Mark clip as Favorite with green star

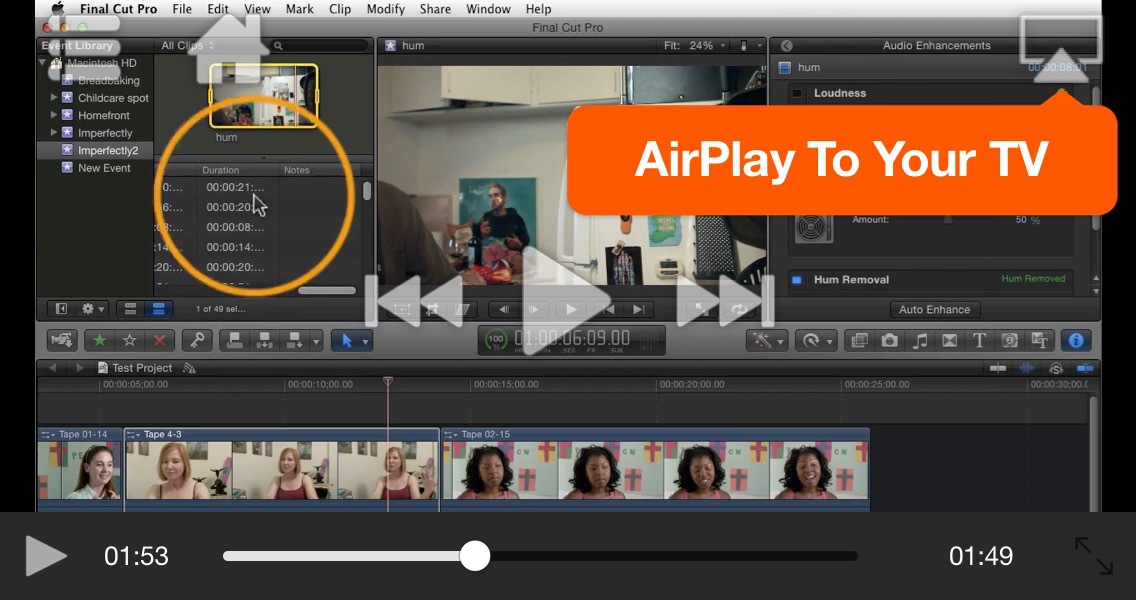98,340
